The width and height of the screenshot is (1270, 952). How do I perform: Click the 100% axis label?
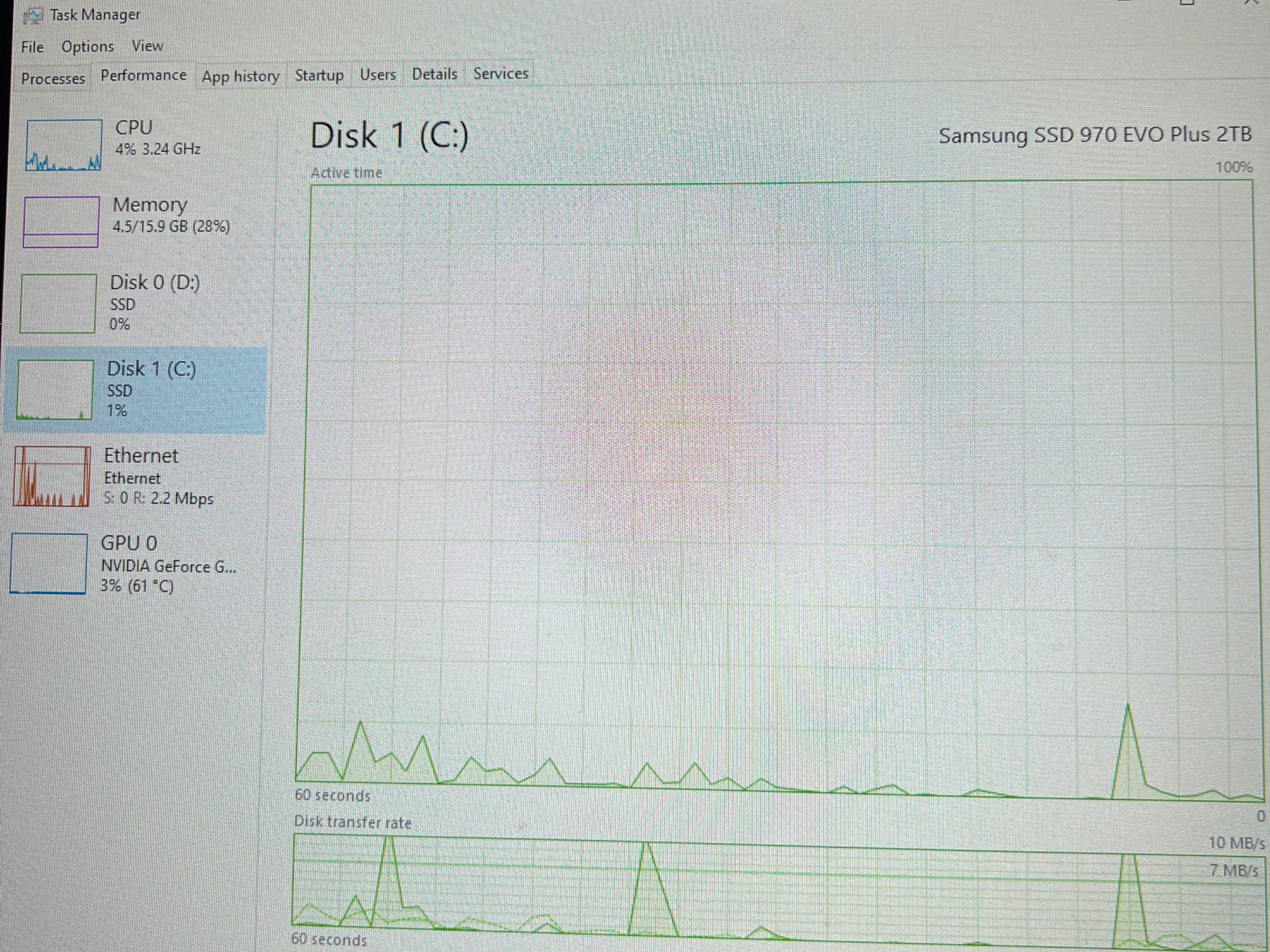(x=1233, y=167)
